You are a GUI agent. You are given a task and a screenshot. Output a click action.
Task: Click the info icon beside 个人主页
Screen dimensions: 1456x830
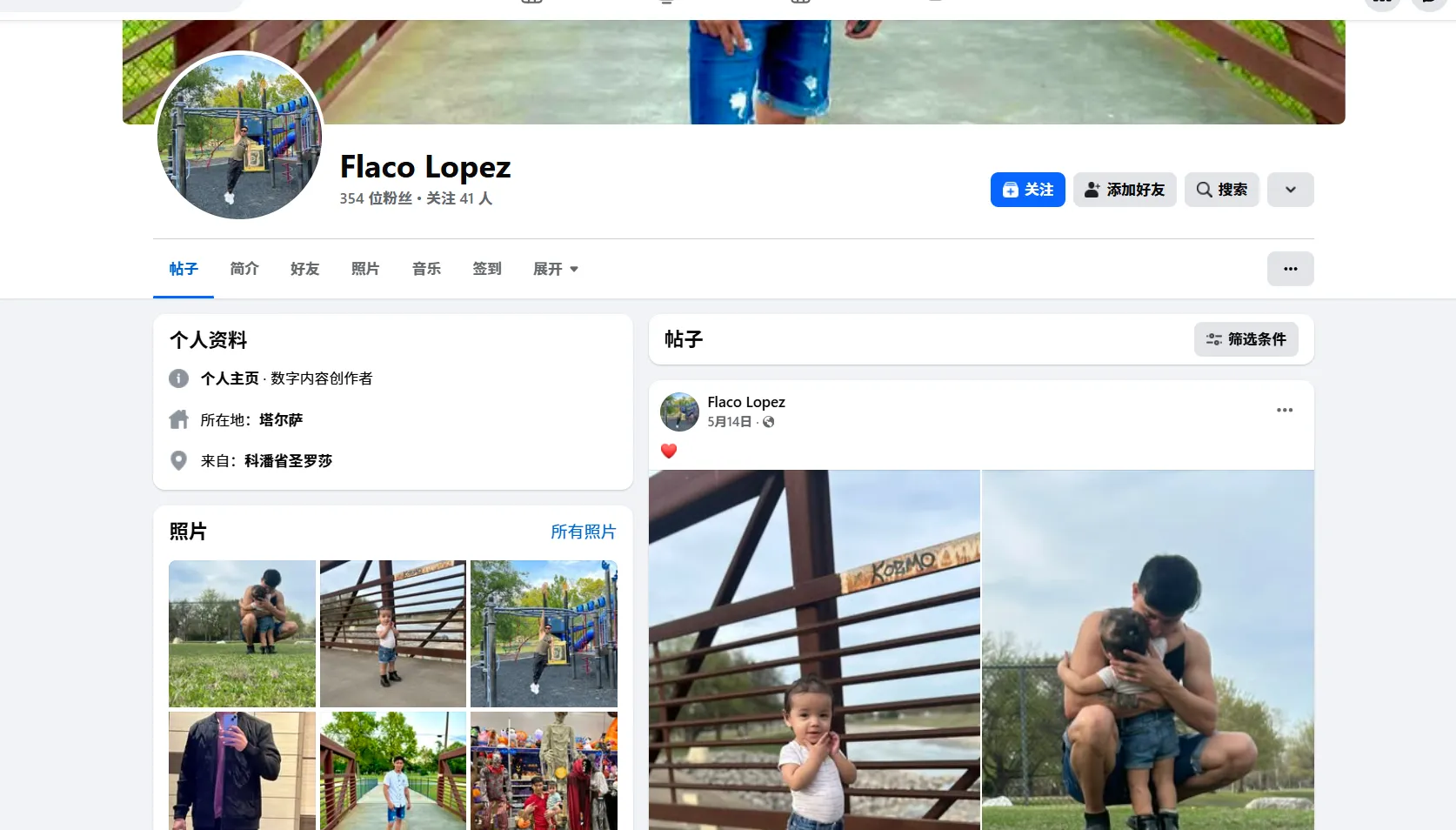[178, 378]
